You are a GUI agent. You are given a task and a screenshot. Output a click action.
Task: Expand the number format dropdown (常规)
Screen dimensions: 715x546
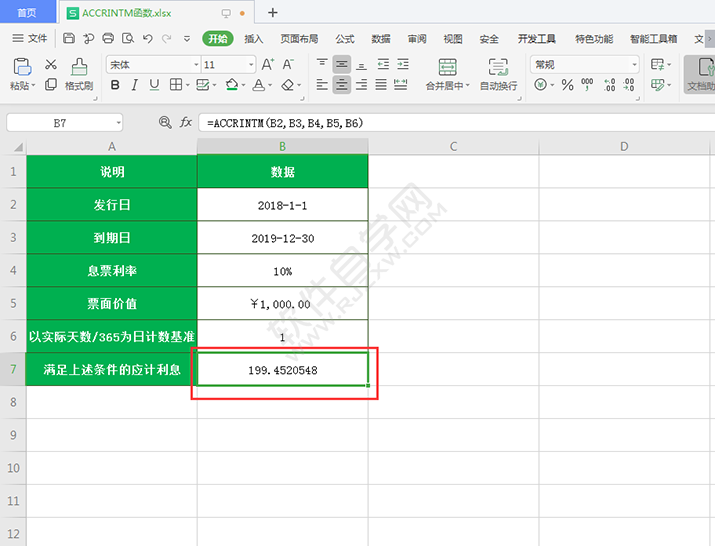coord(584,64)
